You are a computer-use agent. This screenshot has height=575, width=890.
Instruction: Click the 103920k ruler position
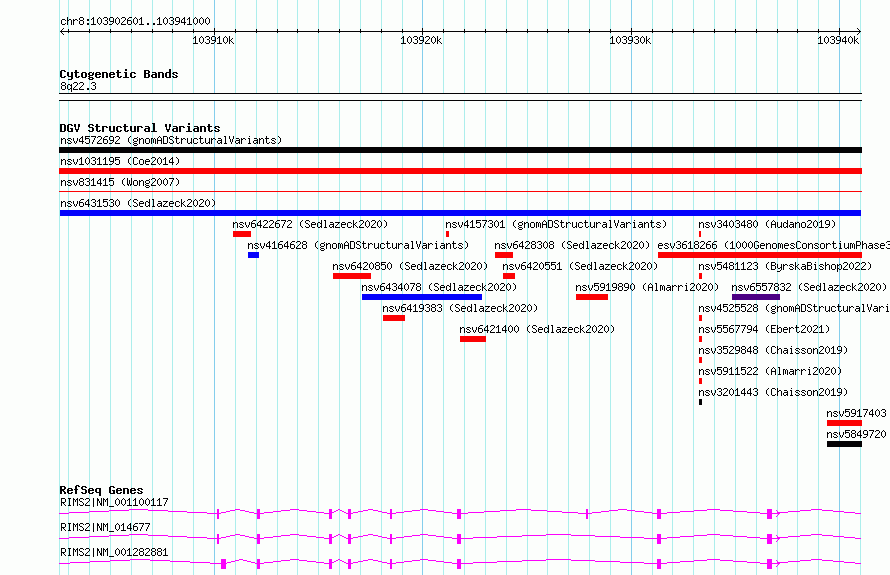click(421, 40)
